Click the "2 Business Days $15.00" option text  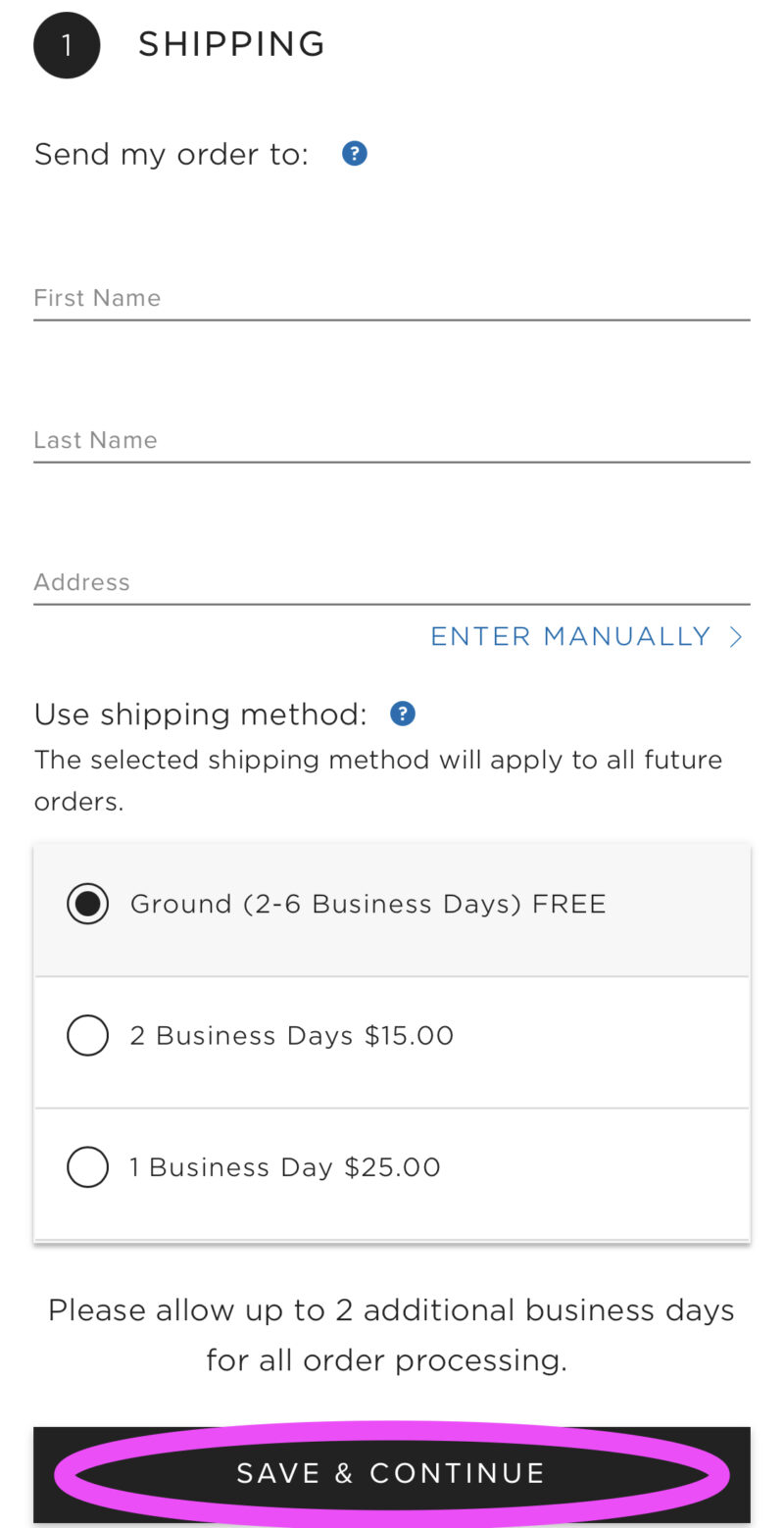292,1035
